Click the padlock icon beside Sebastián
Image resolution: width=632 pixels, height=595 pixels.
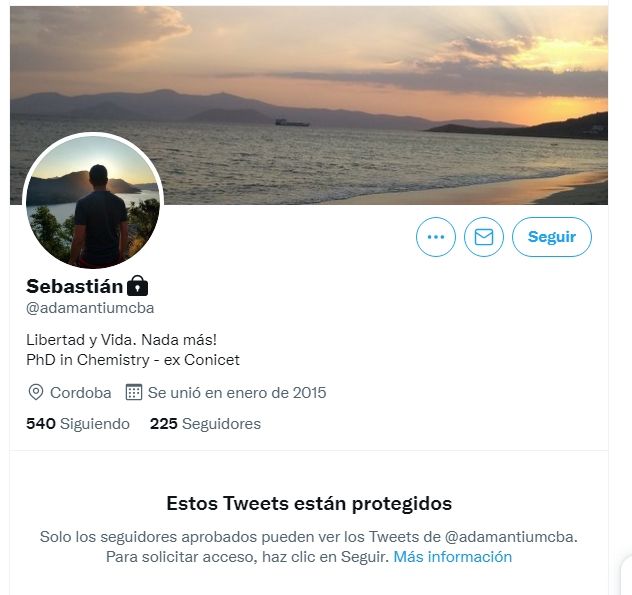pos(137,286)
